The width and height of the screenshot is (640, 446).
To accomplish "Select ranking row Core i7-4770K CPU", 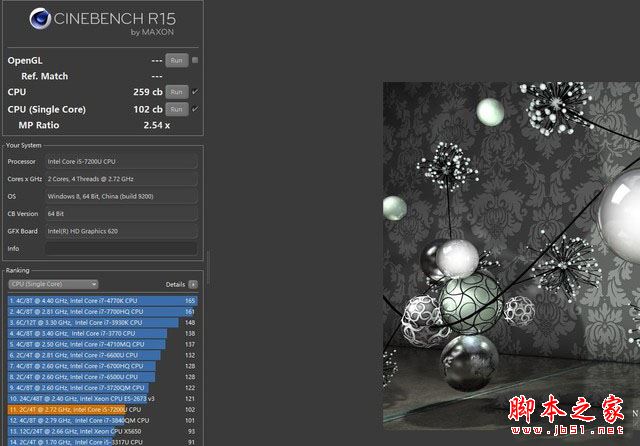I will coord(102,301).
